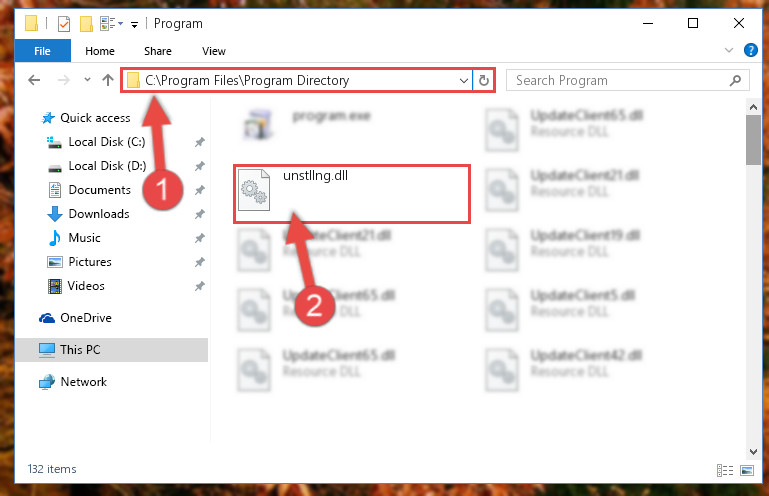Switch to the View tab
Viewport: 769px width, 496px height.
(x=214, y=51)
